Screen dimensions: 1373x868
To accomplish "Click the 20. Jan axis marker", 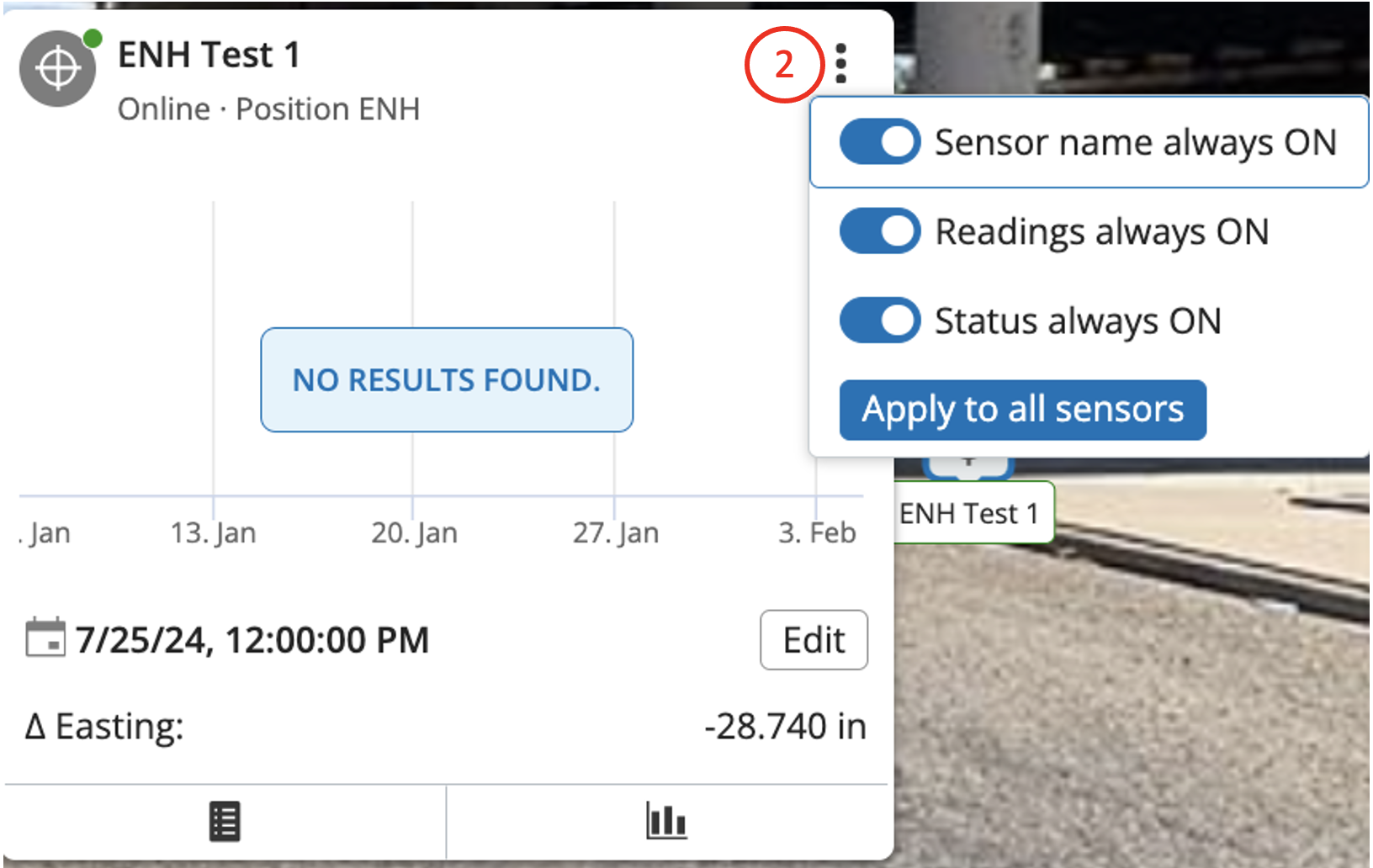I will 414,533.
